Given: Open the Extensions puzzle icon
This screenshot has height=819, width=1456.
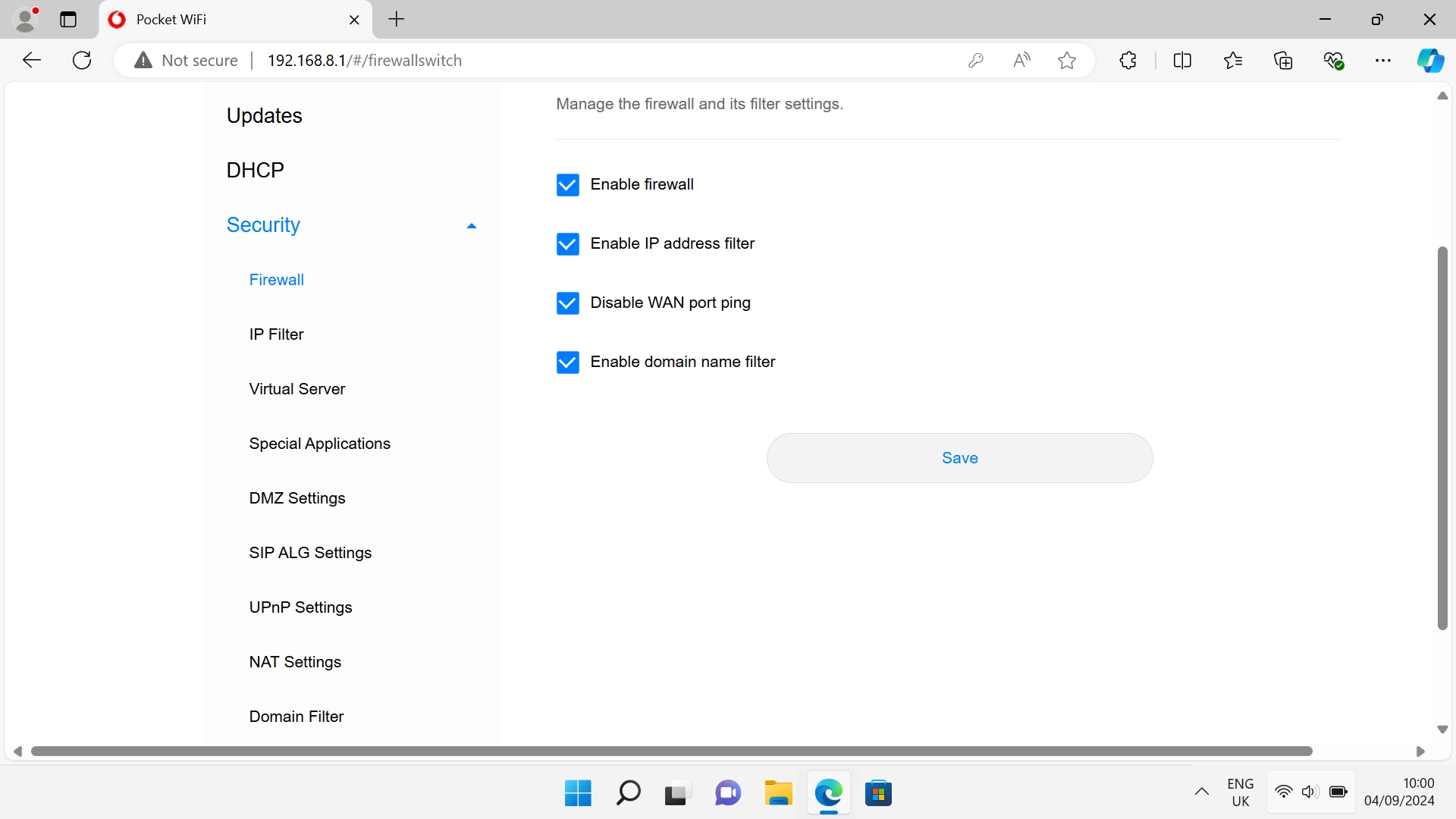Looking at the screenshot, I should (1128, 61).
